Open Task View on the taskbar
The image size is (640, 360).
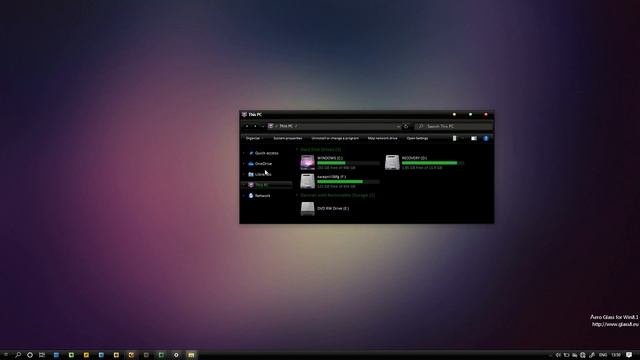pos(42,355)
